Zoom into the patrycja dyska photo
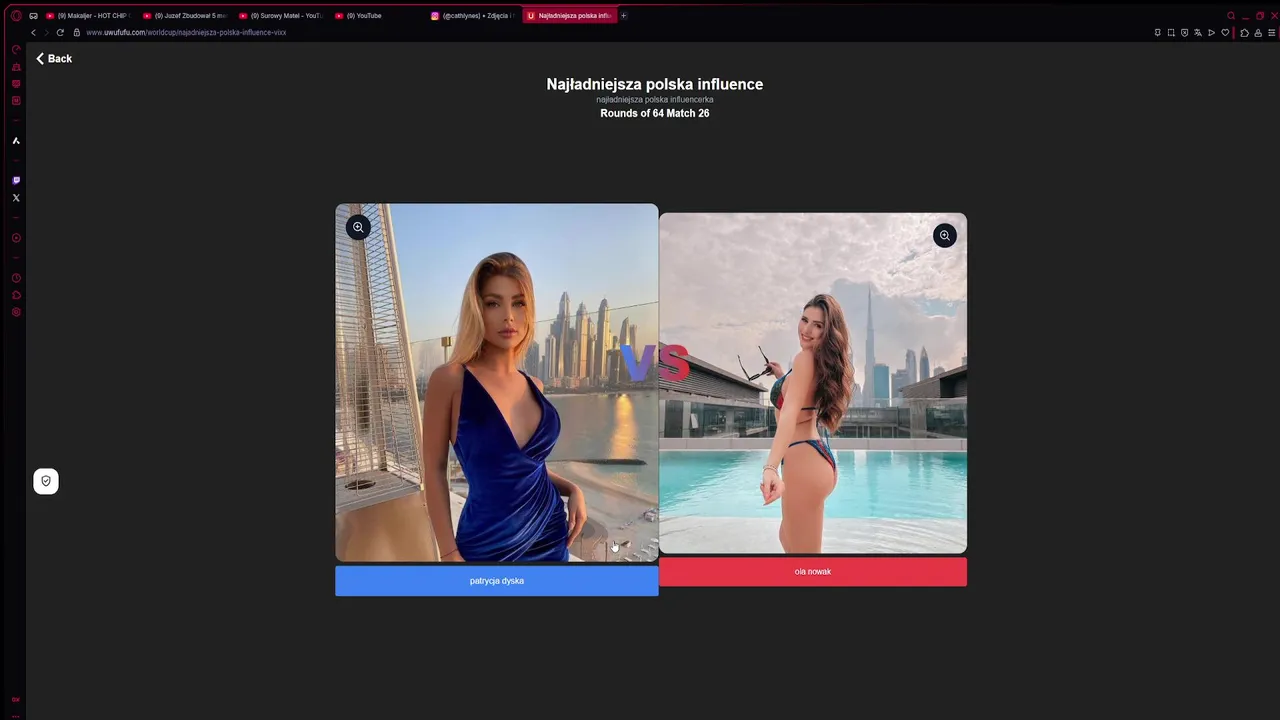Screen dimensions: 1280x720 (x=358, y=227)
